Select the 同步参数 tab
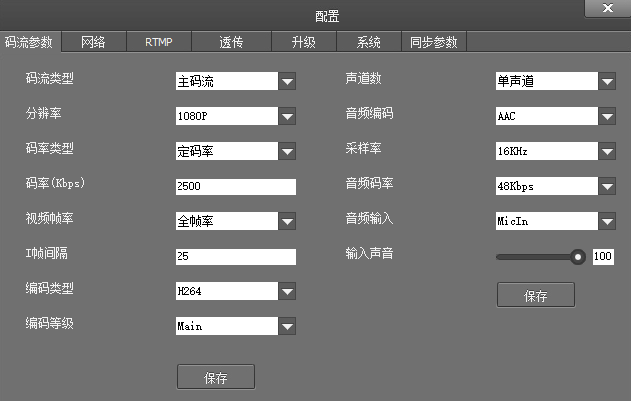631x401 pixels. (434, 42)
